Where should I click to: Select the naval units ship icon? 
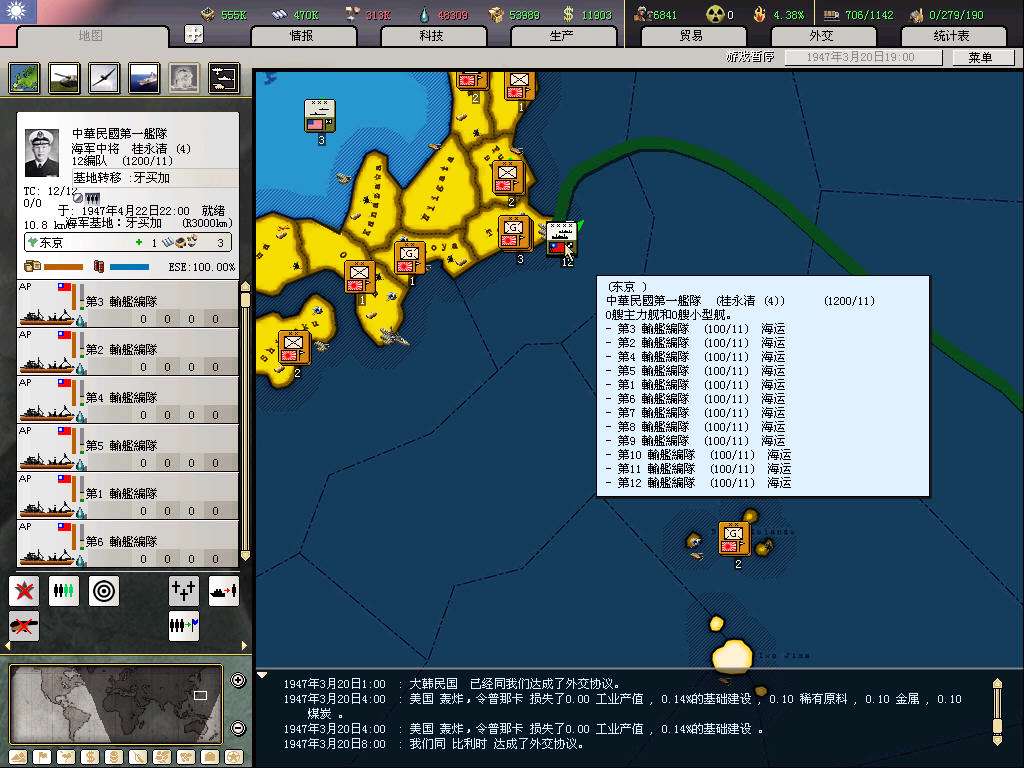[x=144, y=78]
